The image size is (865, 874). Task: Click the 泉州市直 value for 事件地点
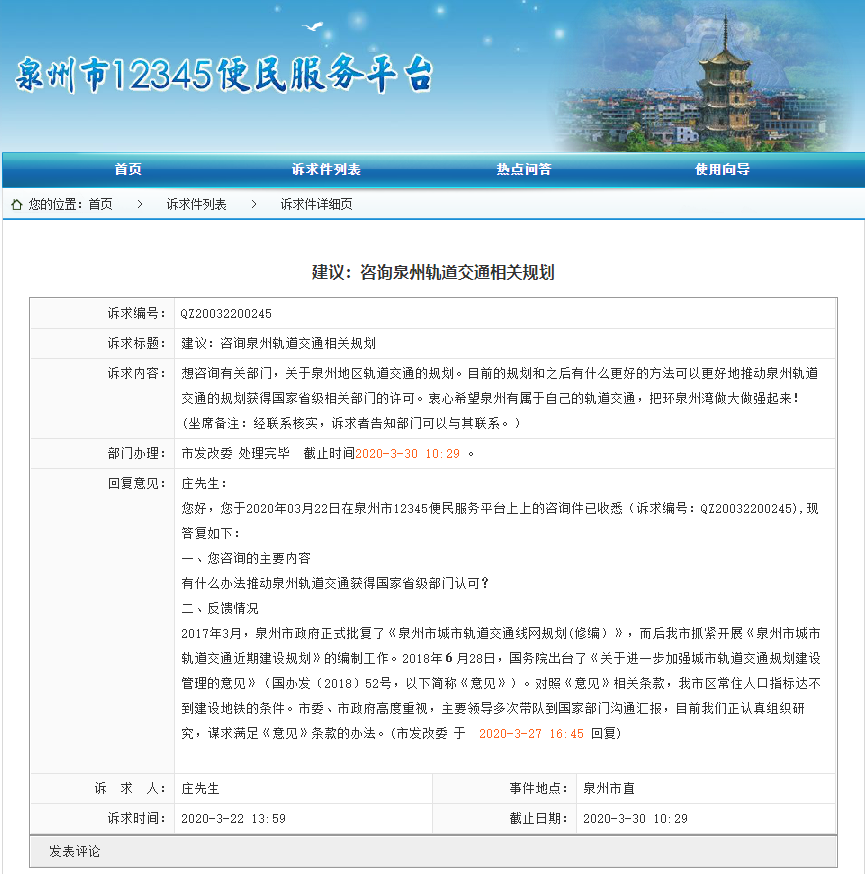coord(610,788)
